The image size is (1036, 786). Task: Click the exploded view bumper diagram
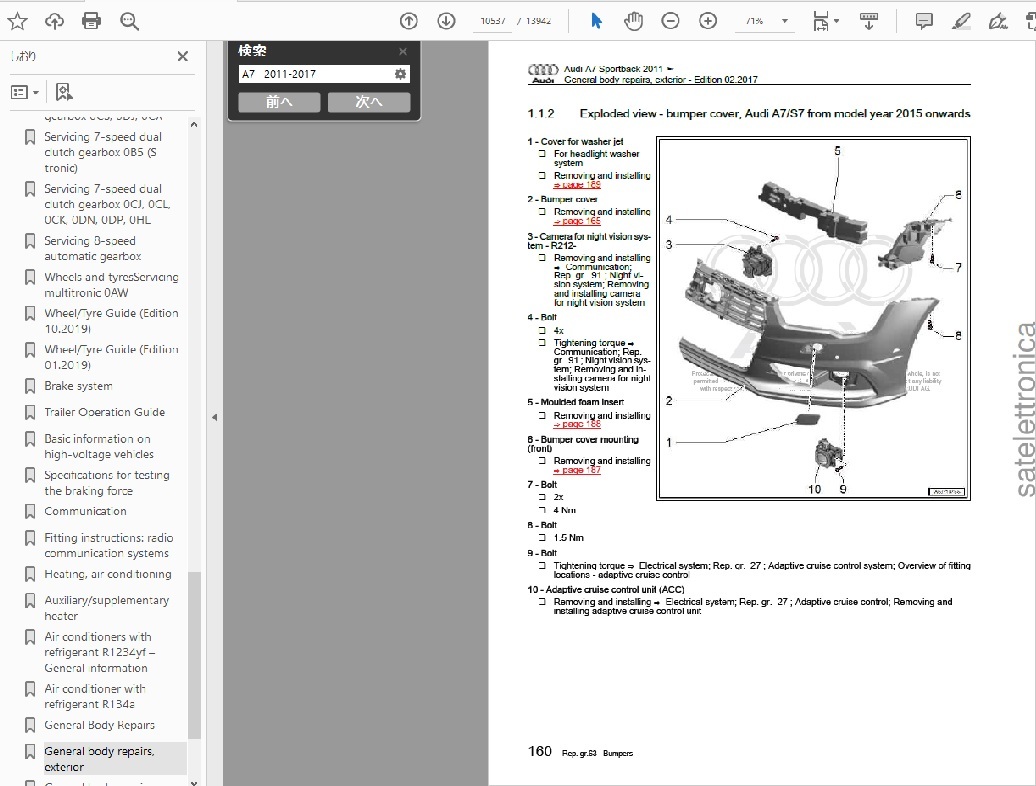[x=813, y=318]
